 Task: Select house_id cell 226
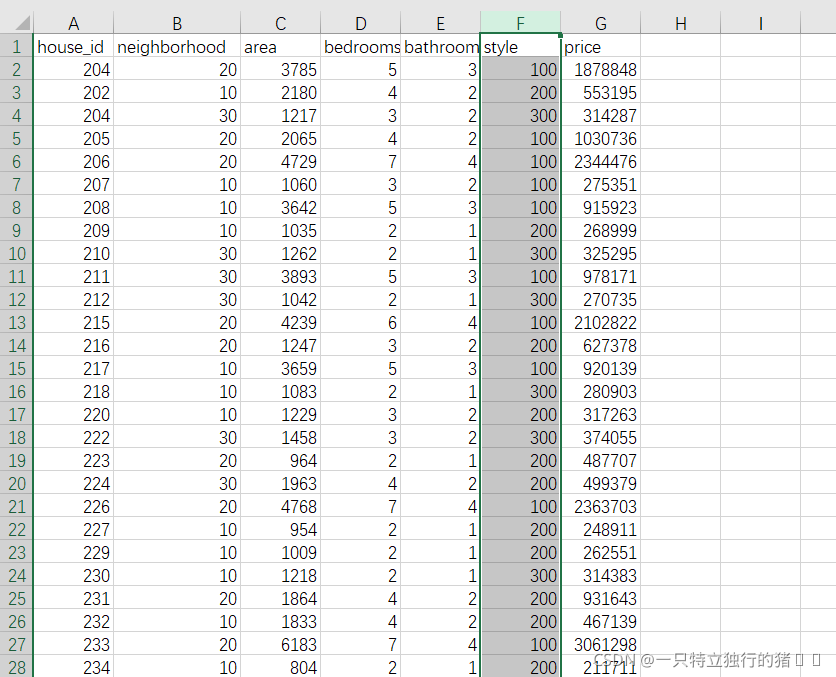click(74, 506)
